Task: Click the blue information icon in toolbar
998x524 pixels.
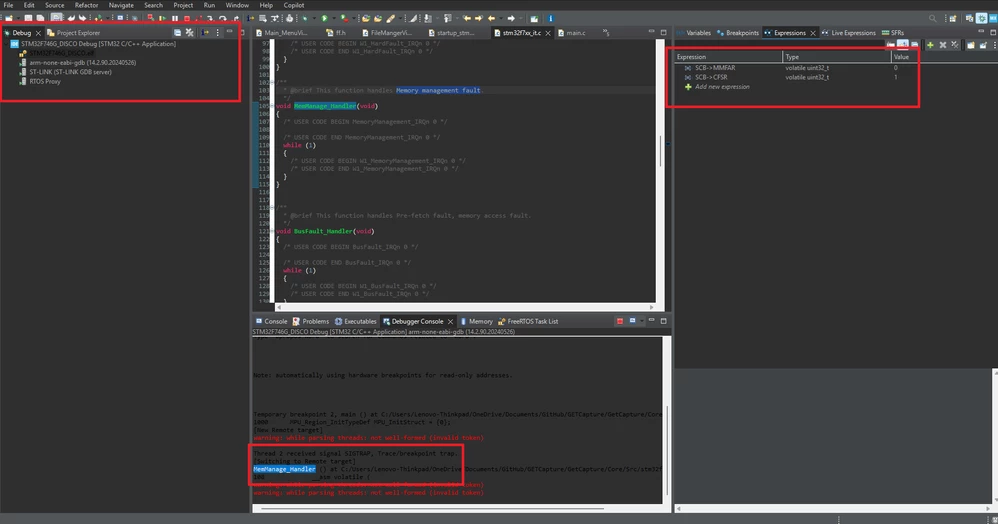Action: [551, 18]
